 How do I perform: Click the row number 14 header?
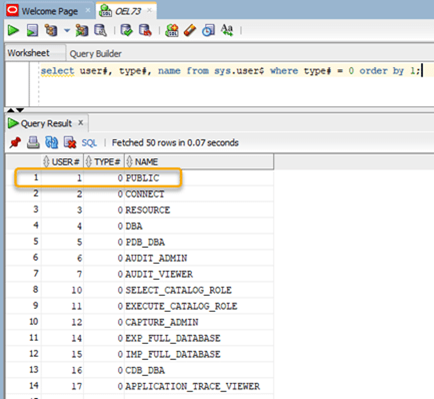coord(24,386)
